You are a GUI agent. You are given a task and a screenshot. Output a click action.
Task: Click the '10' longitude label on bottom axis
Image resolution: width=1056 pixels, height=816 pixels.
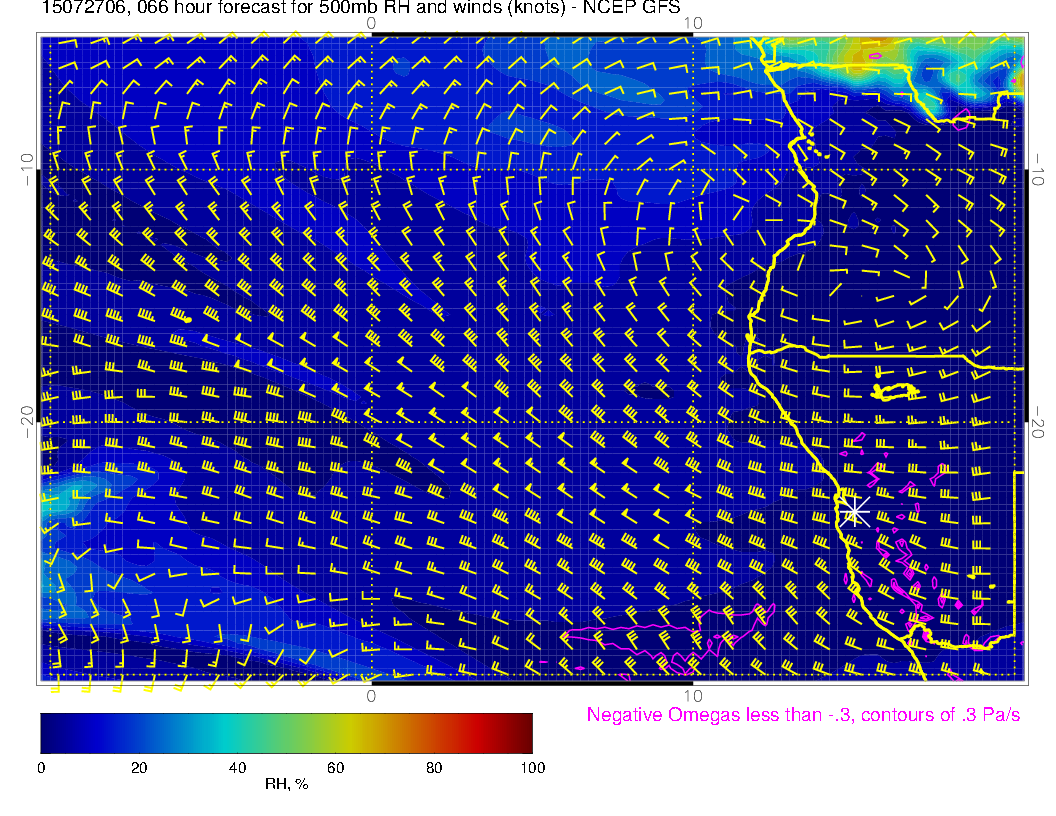pyautogui.click(x=693, y=695)
